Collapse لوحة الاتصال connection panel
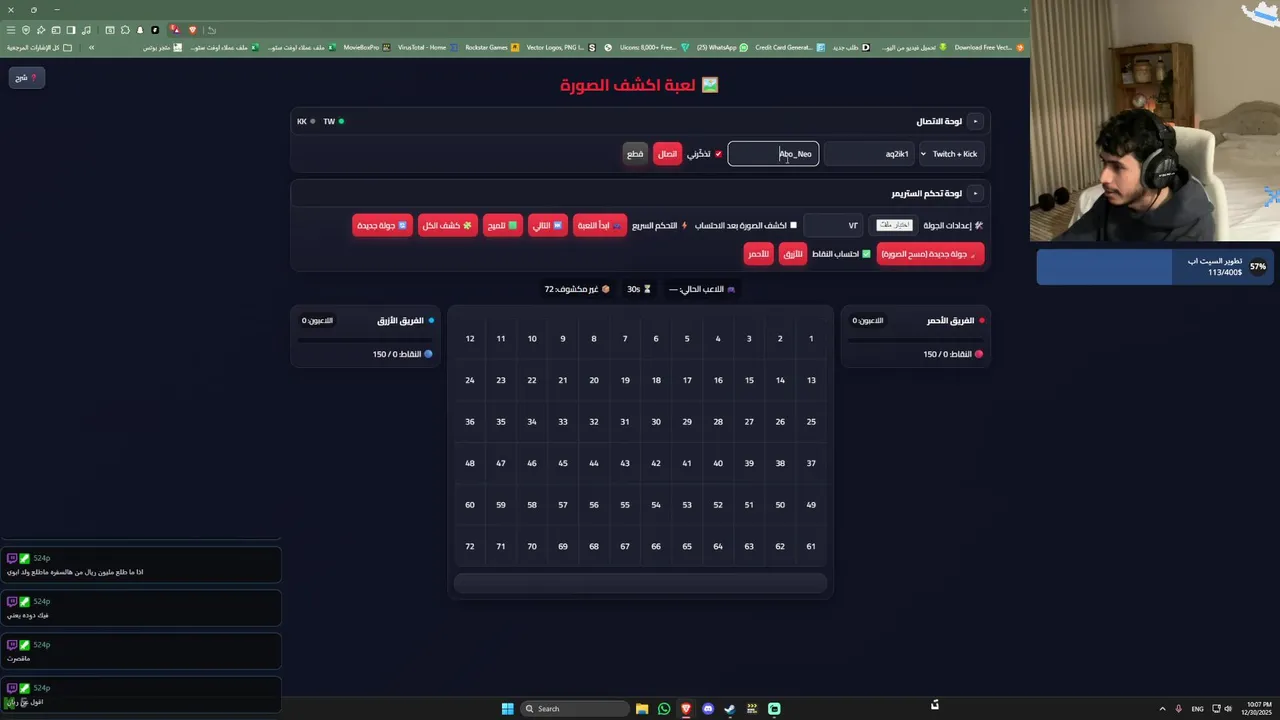1280x720 pixels. [x=975, y=121]
